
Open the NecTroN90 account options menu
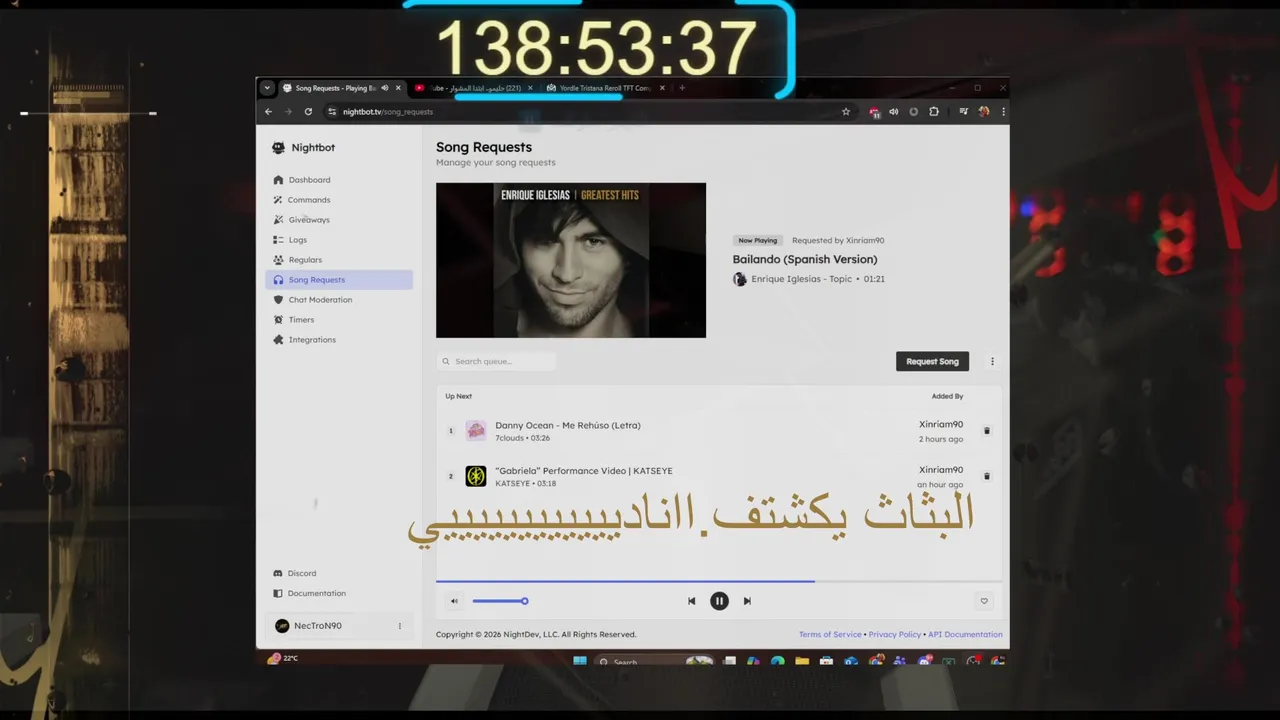pyautogui.click(x=399, y=626)
